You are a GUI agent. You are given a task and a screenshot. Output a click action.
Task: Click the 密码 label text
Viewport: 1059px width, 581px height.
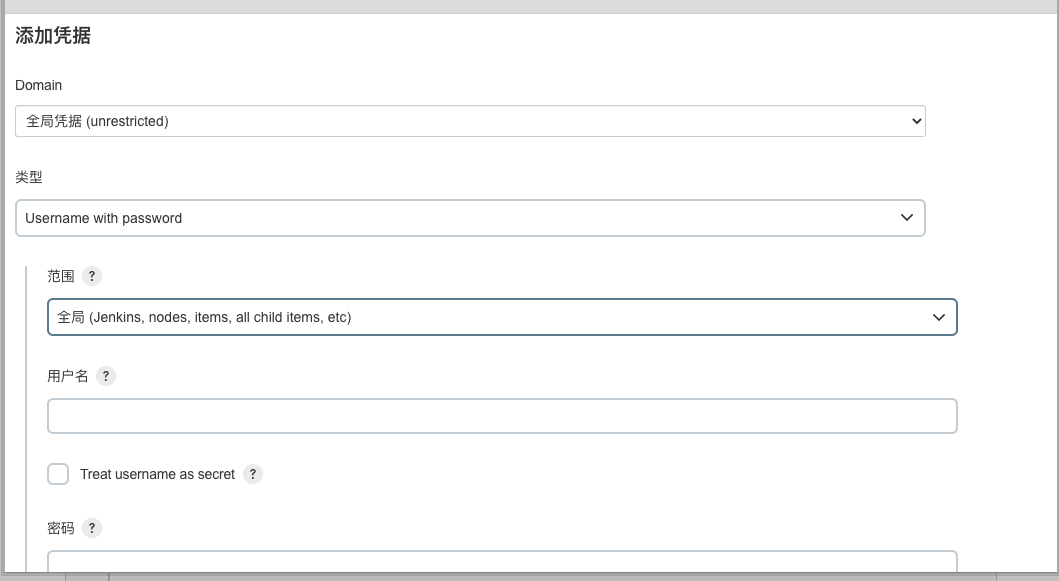[x=61, y=528]
